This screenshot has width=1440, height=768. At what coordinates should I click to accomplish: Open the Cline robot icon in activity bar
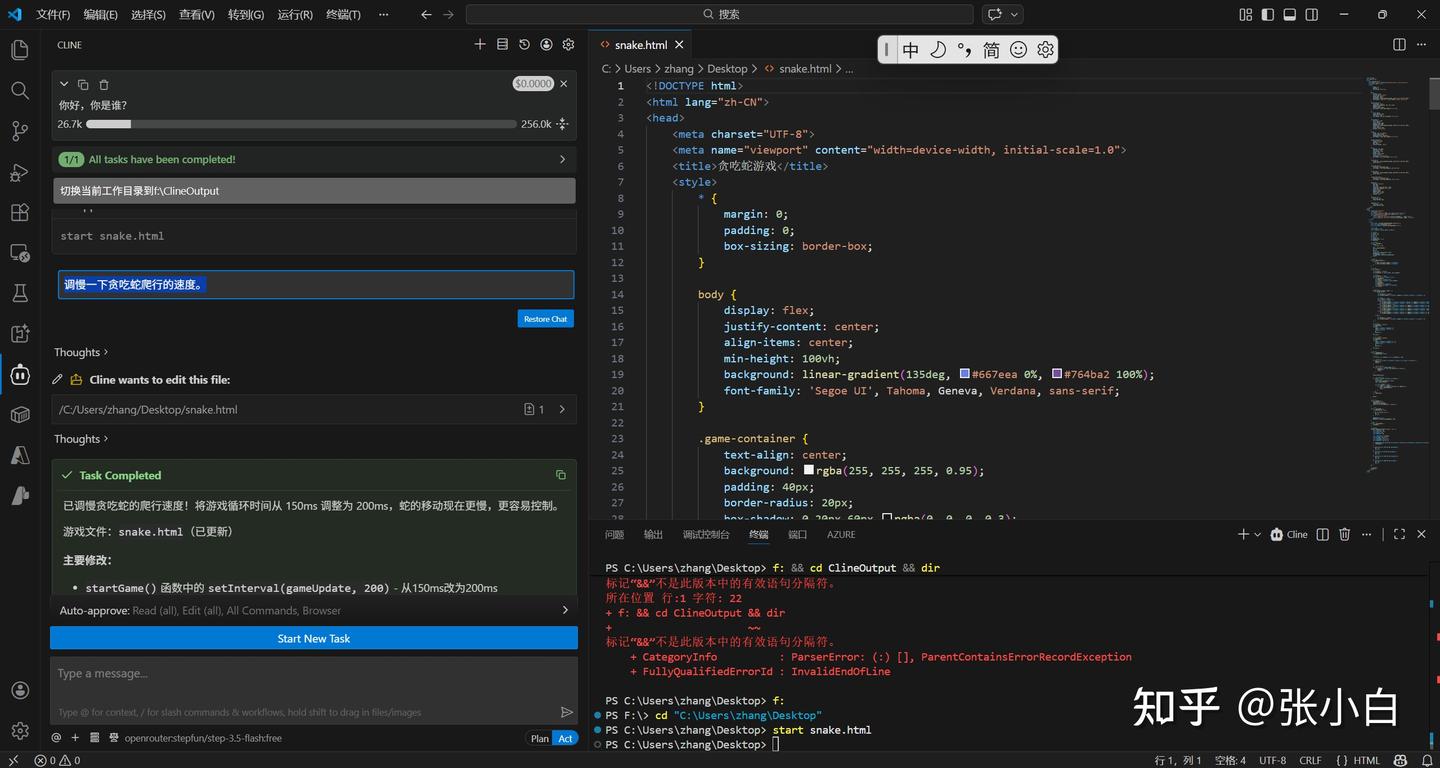20,374
